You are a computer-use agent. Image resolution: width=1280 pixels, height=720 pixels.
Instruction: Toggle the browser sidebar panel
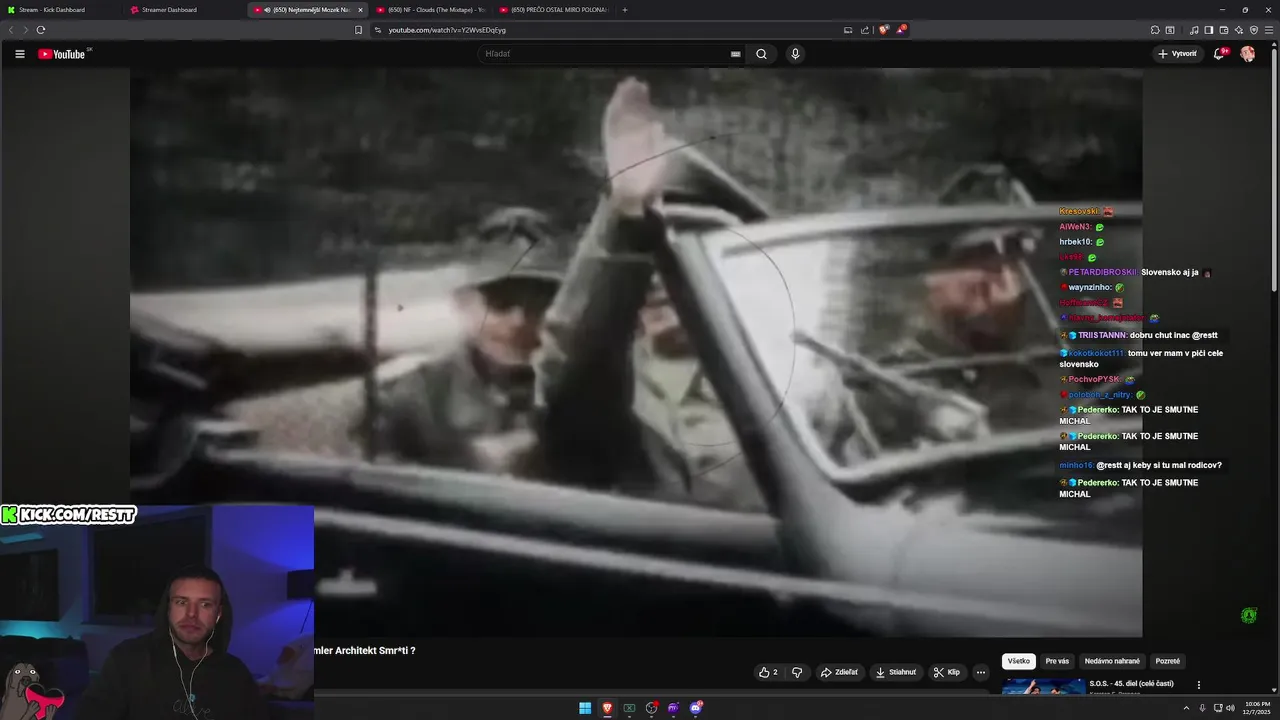click(1208, 30)
